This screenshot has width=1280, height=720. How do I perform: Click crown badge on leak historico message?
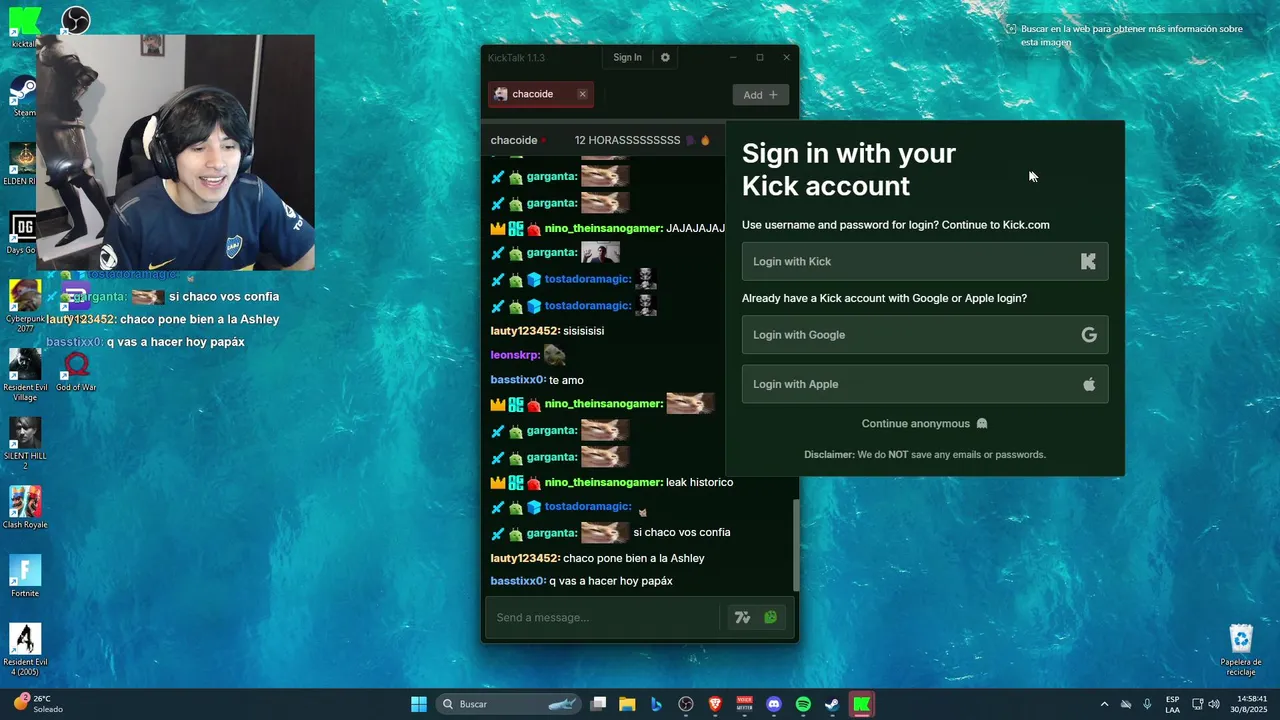coord(498,482)
